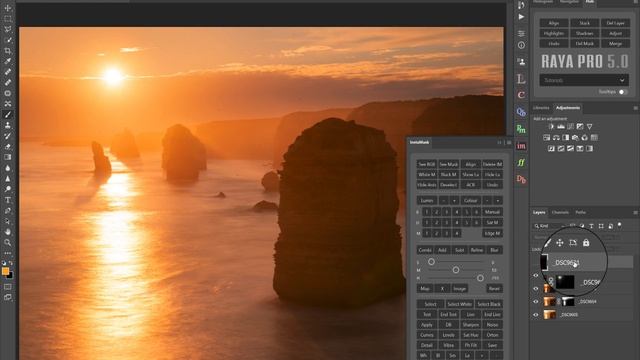Click the orange foreground color swatch

tap(5, 271)
